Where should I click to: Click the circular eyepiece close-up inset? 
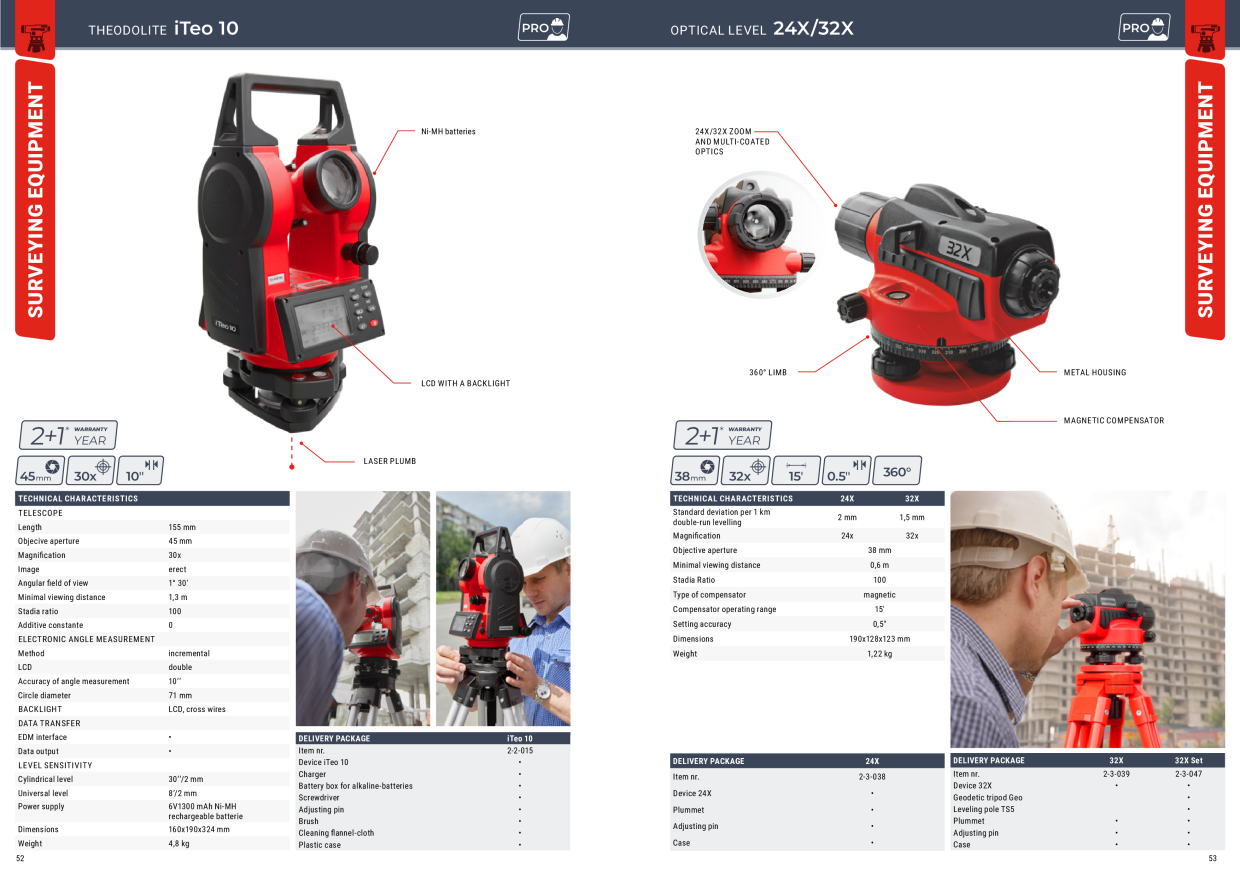click(x=760, y=234)
